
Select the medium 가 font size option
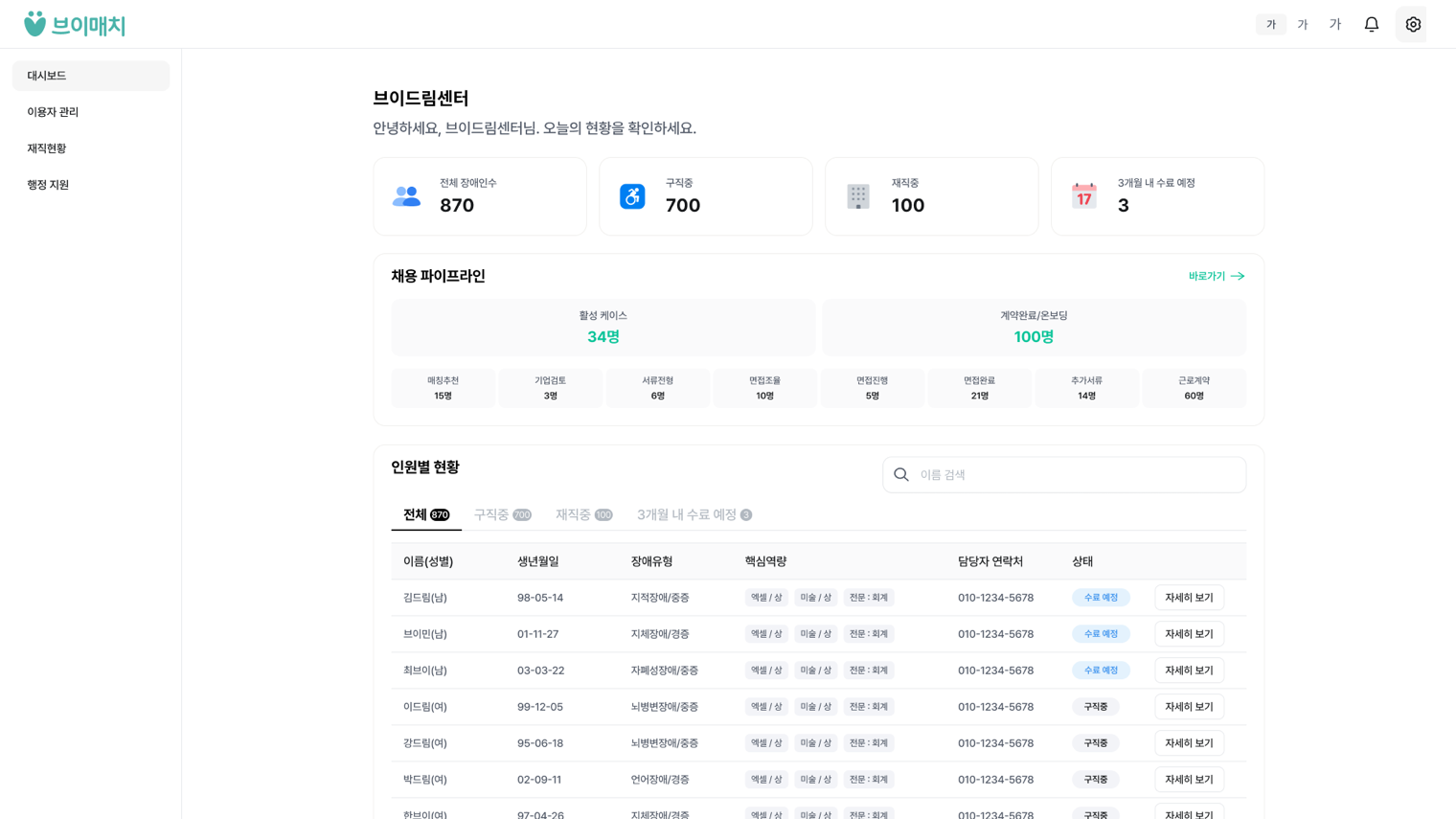(1303, 24)
